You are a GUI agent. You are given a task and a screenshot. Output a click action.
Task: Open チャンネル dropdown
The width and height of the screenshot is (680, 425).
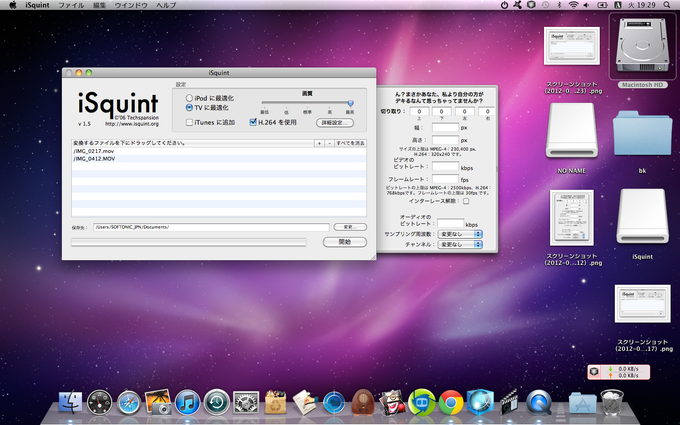tap(460, 245)
